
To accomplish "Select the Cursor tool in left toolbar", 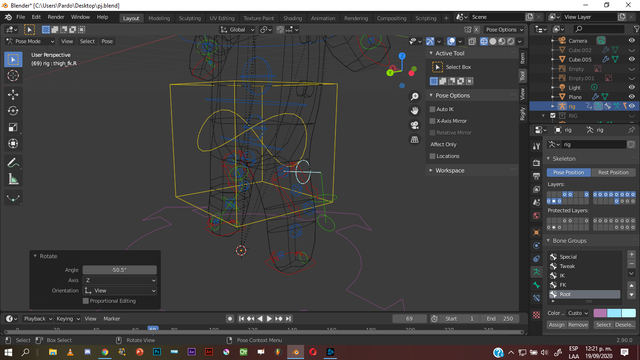I will (13, 76).
